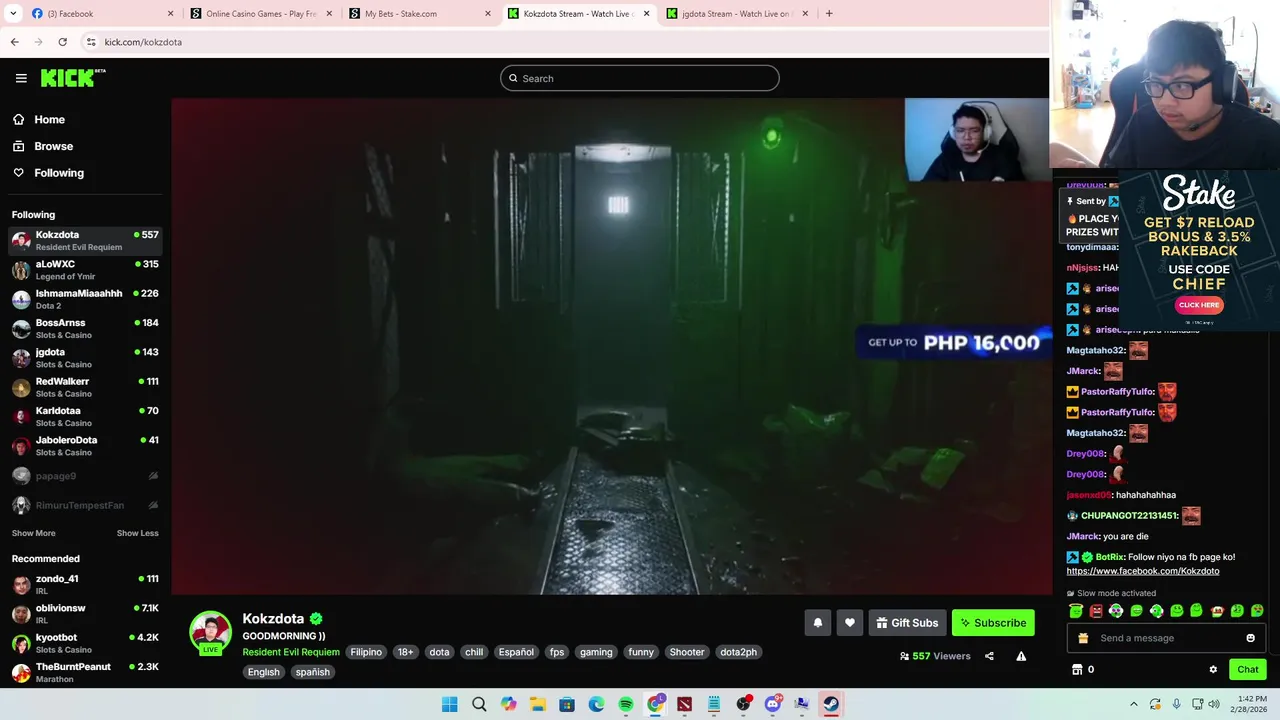This screenshot has width=1280, height=720.
Task: Open kyootbot recommended channel
Action: [85, 643]
